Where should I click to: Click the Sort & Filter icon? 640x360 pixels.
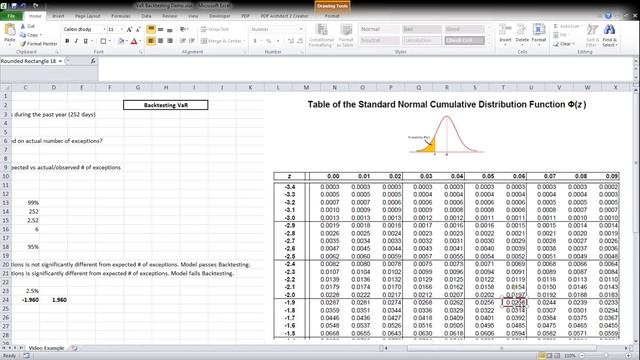592,30
